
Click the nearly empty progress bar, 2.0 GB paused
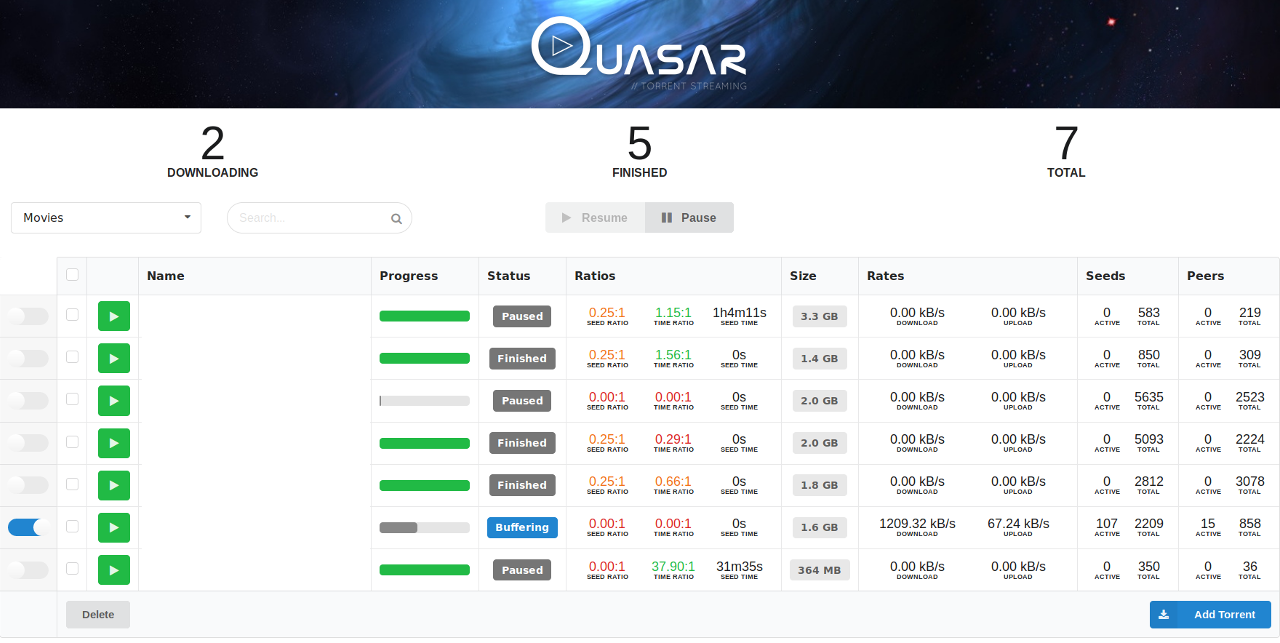click(425, 400)
